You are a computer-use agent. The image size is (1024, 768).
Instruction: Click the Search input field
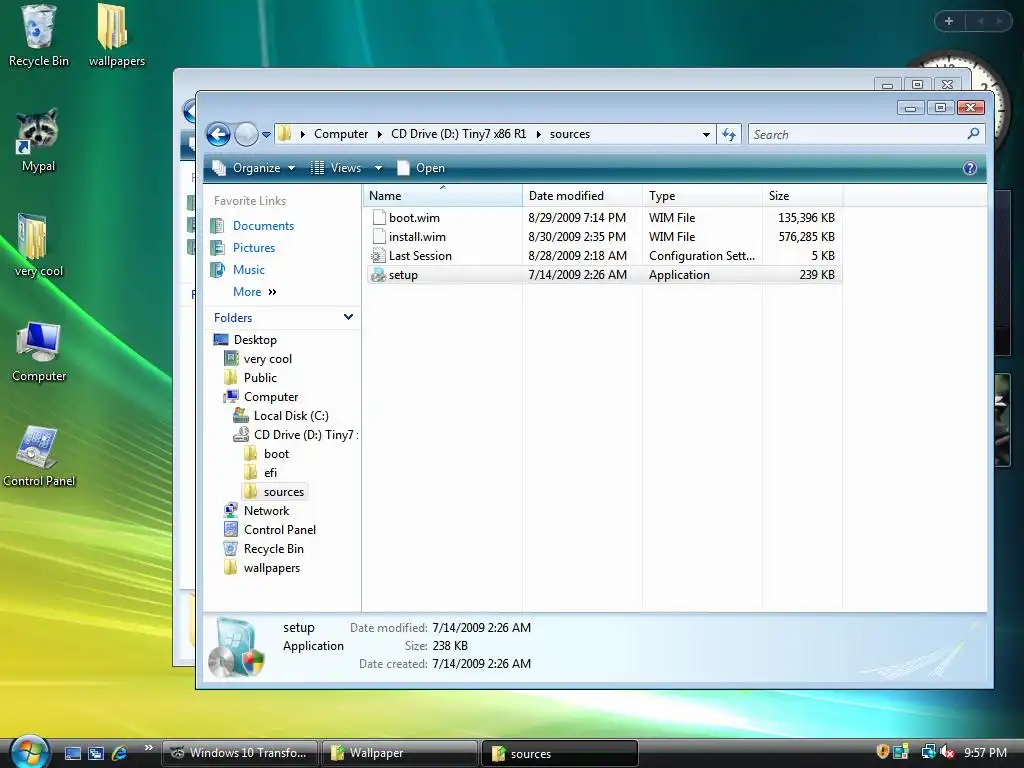click(856, 135)
